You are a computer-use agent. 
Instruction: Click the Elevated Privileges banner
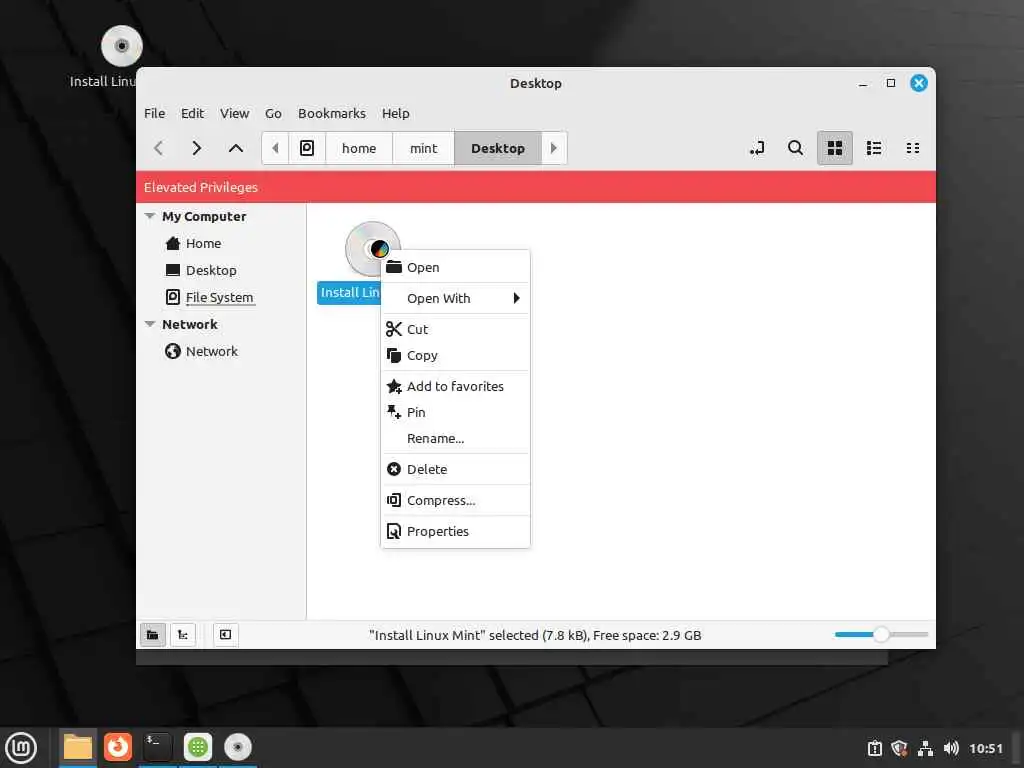536,187
